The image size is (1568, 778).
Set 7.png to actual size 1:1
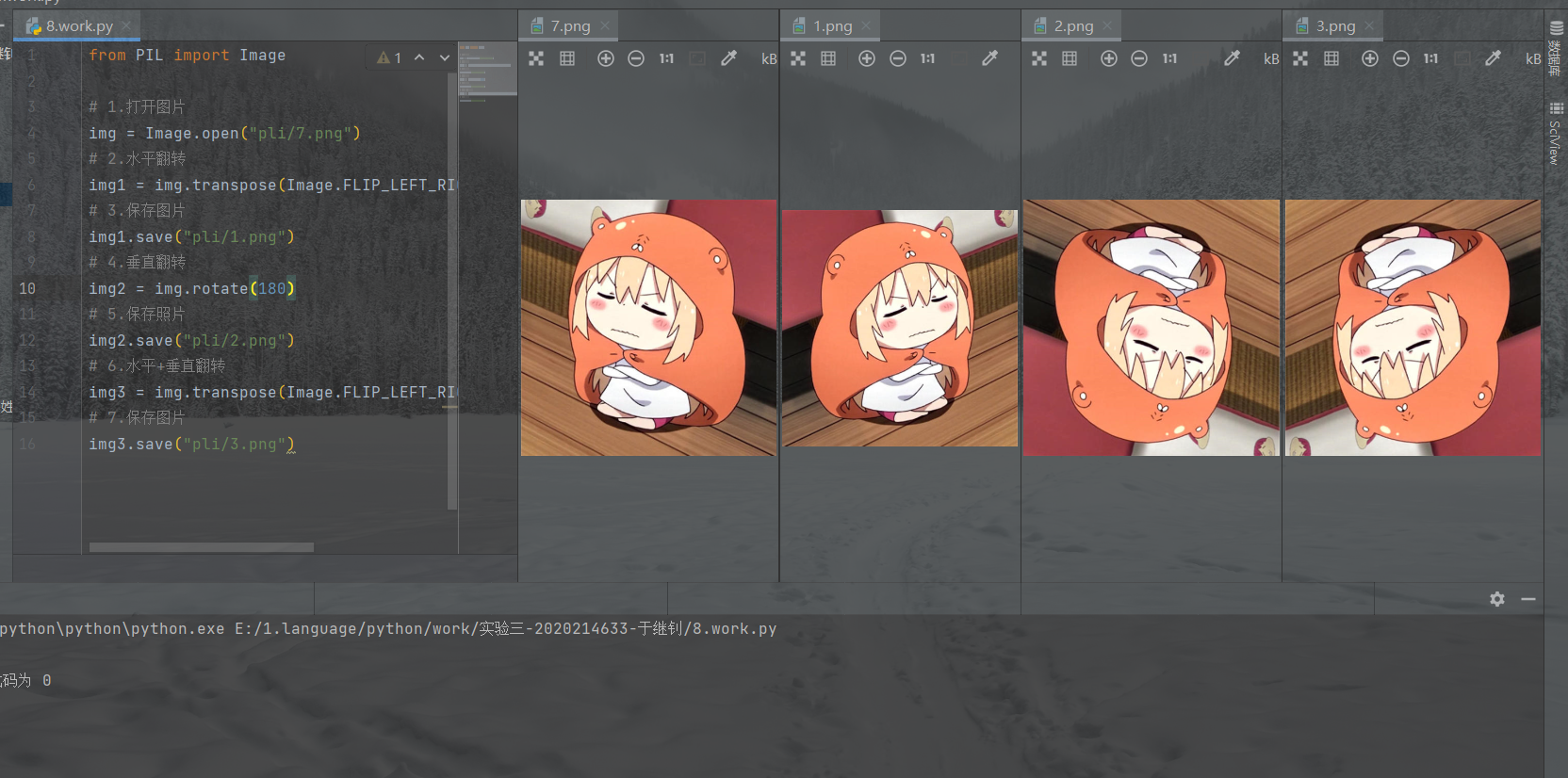pos(666,58)
